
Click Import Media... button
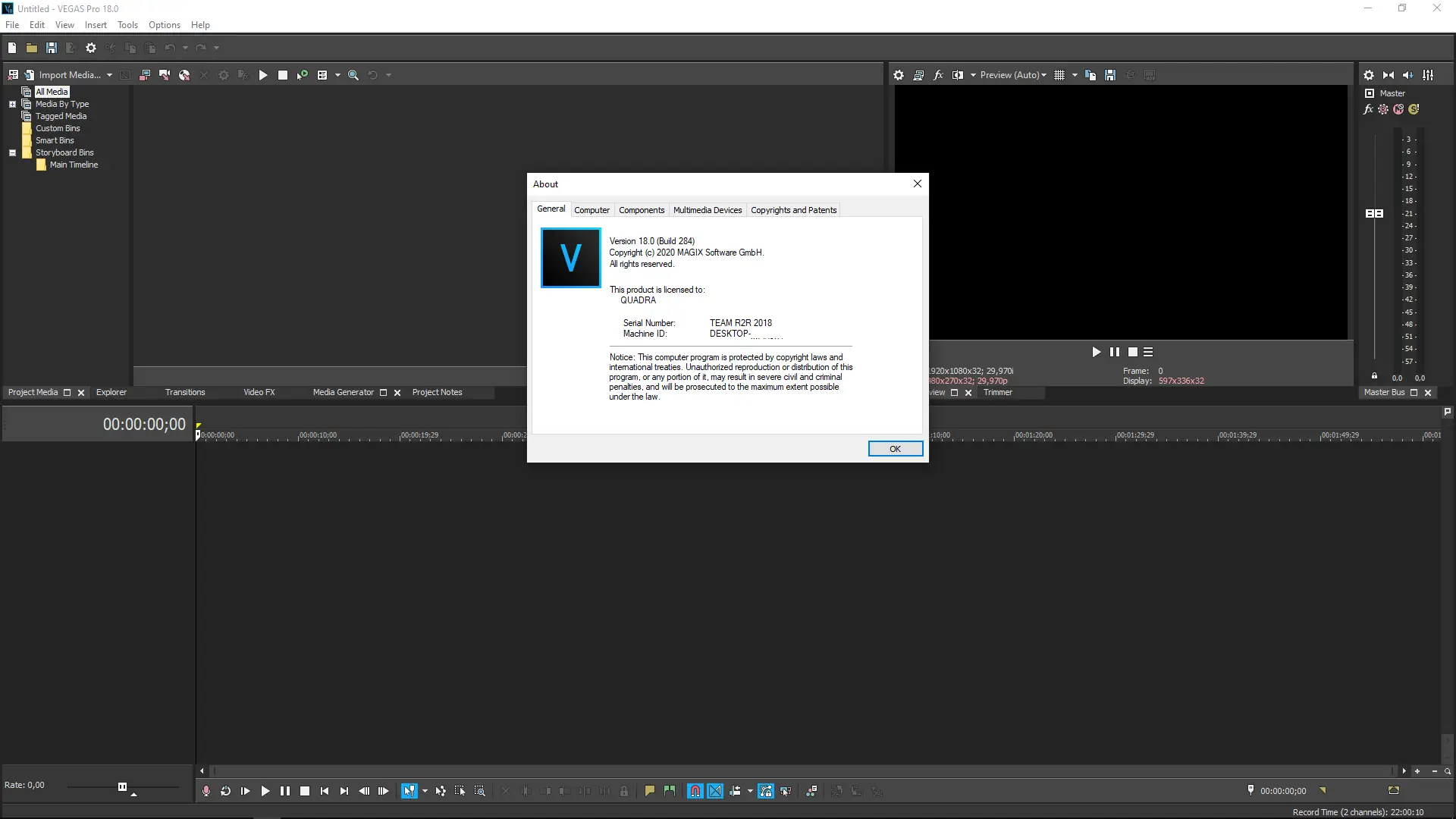pos(69,75)
